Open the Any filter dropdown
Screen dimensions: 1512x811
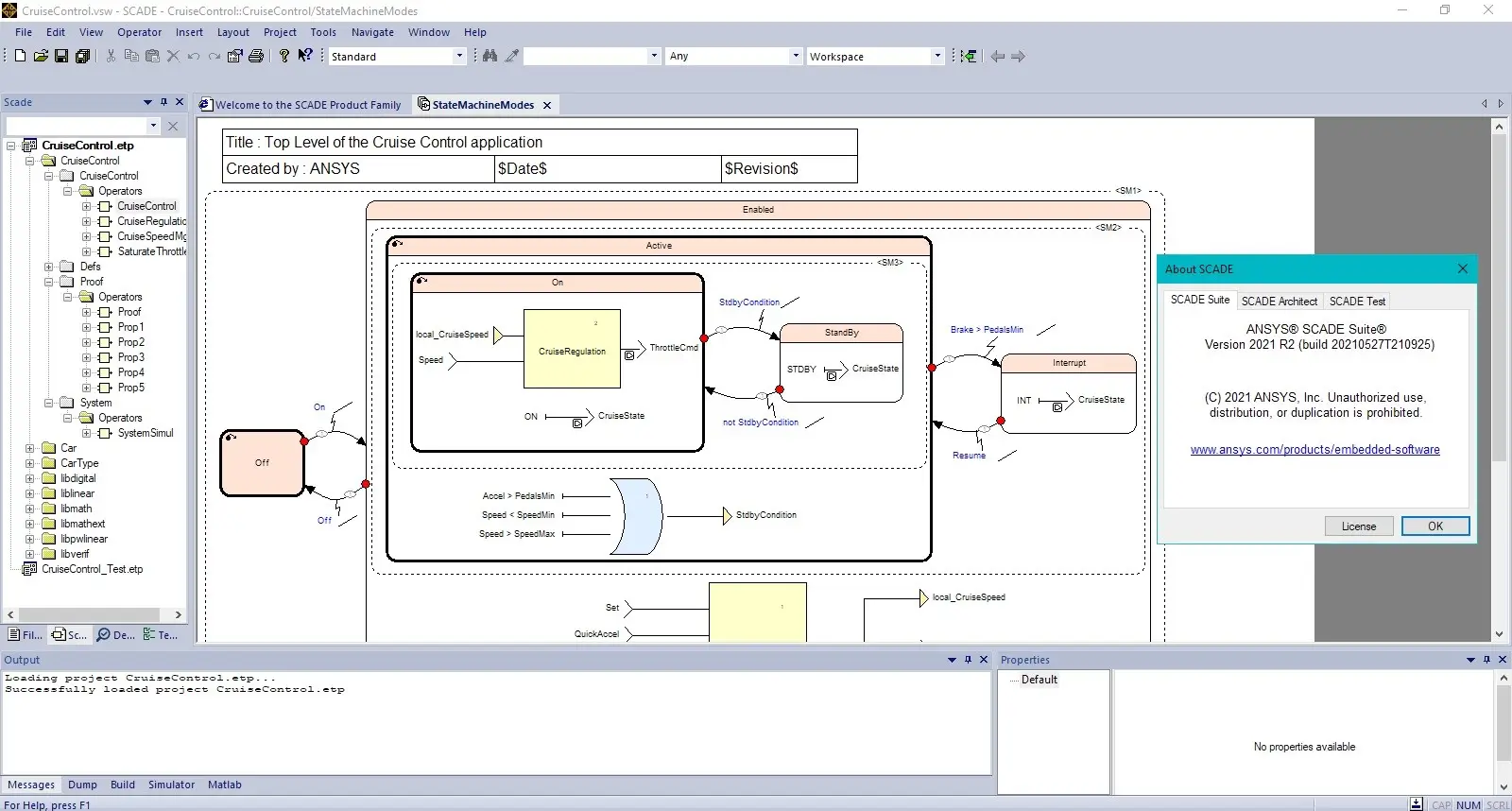[796, 56]
